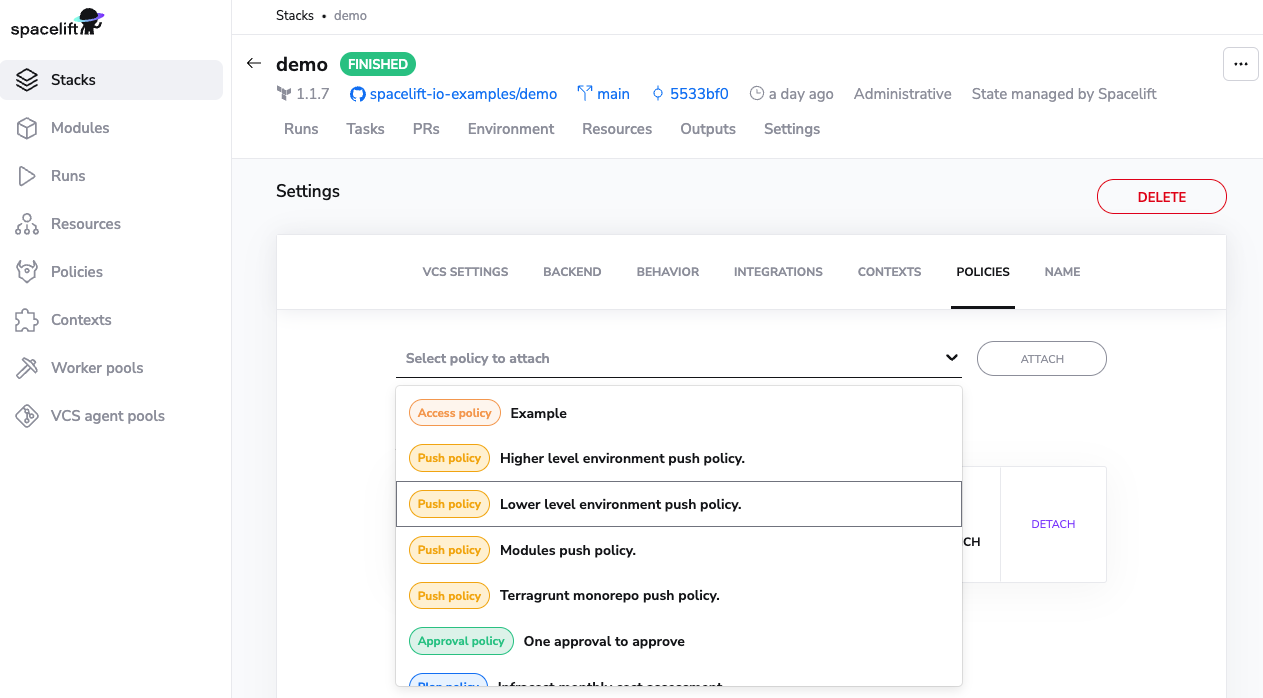Switch to the VCS SETTINGS tab
1263x698 pixels.
click(464, 271)
